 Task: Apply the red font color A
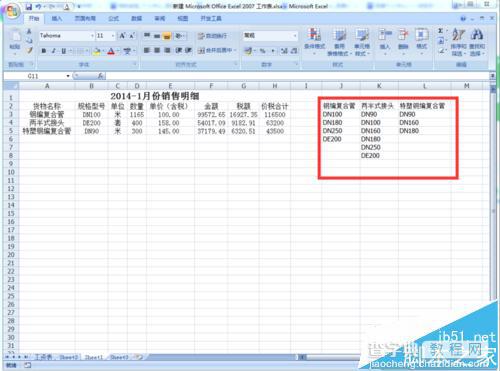111,51
